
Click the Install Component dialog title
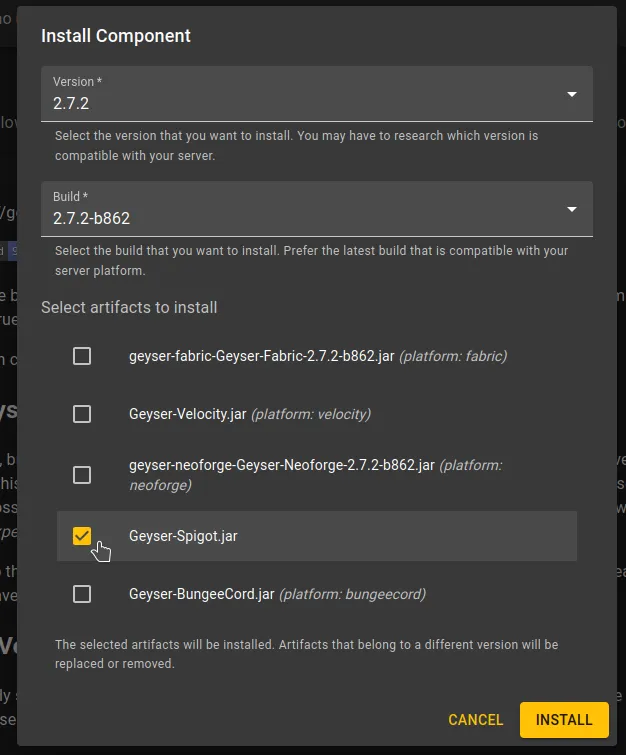[116, 36]
